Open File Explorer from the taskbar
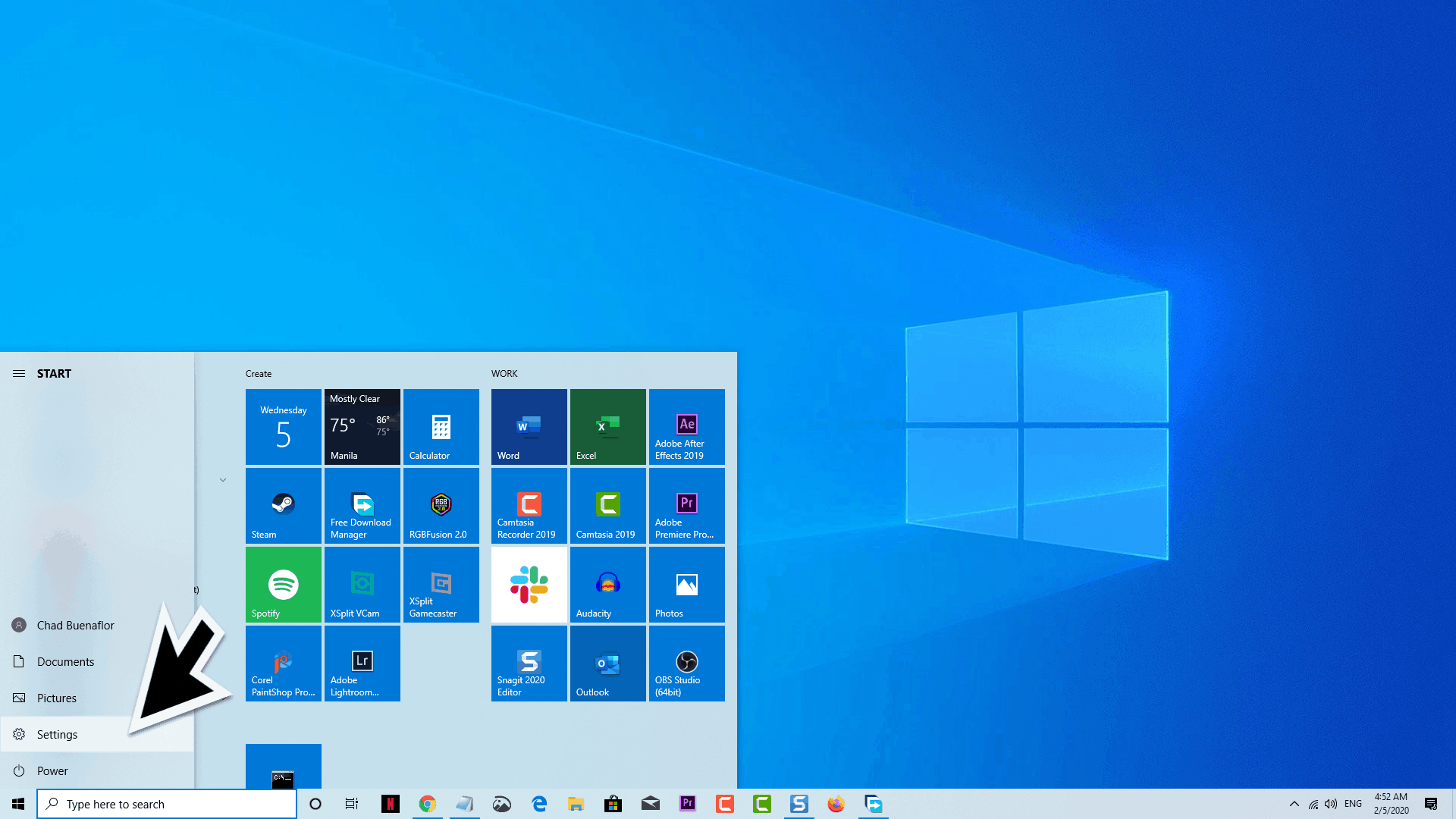Image resolution: width=1456 pixels, height=819 pixels. [576, 804]
